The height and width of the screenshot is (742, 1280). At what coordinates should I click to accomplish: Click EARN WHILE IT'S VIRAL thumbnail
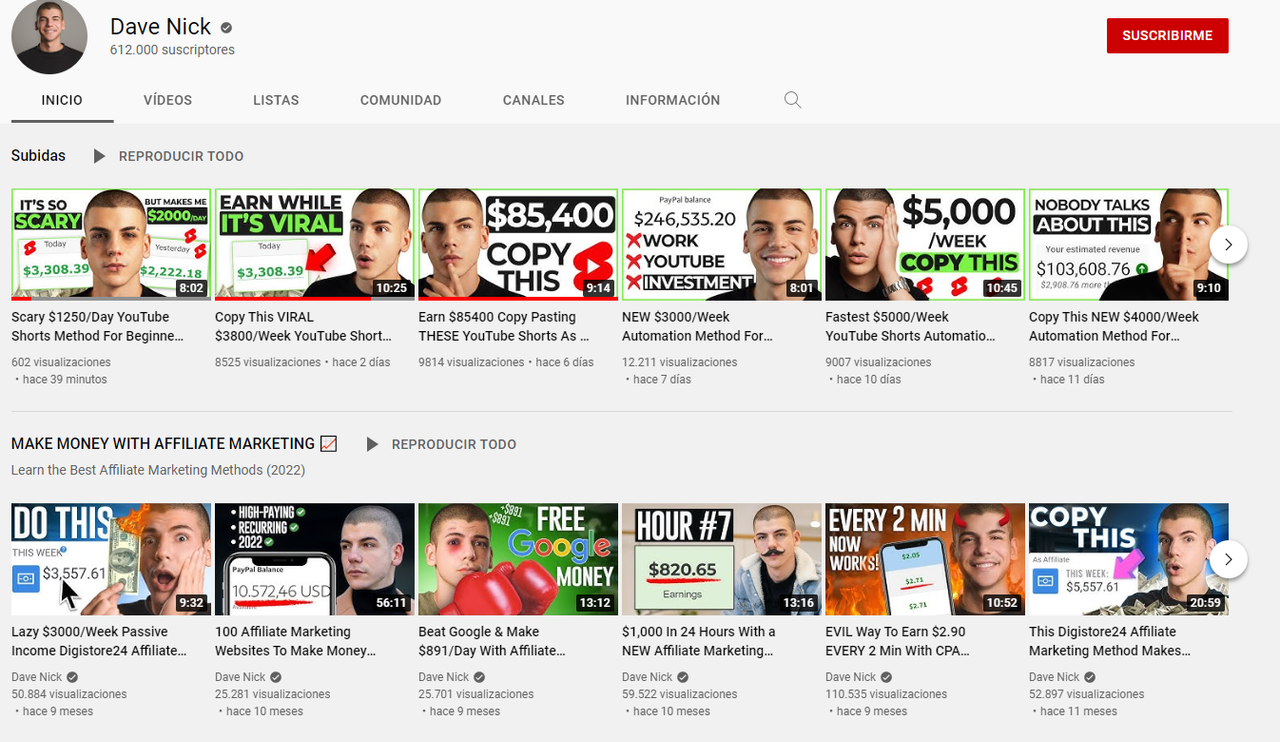click(315, 244)
